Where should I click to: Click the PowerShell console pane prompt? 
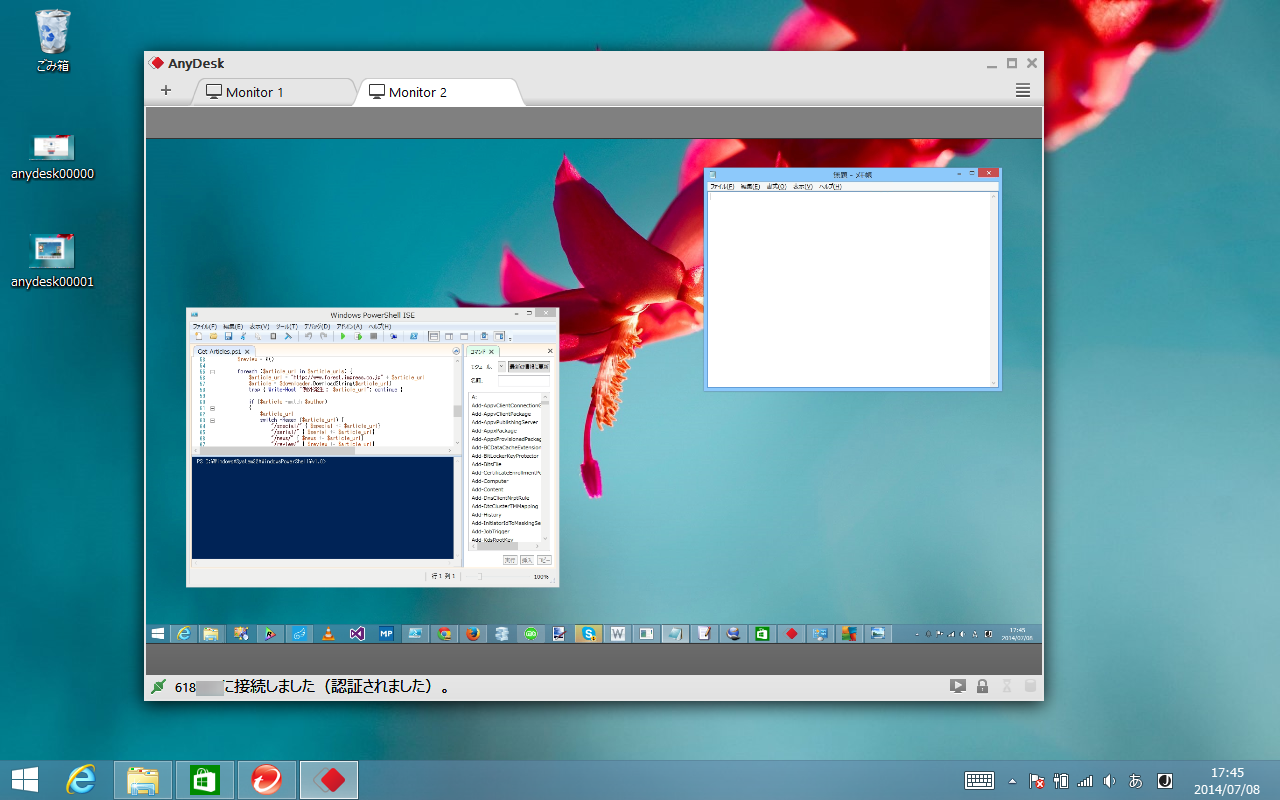click(260, 461)
